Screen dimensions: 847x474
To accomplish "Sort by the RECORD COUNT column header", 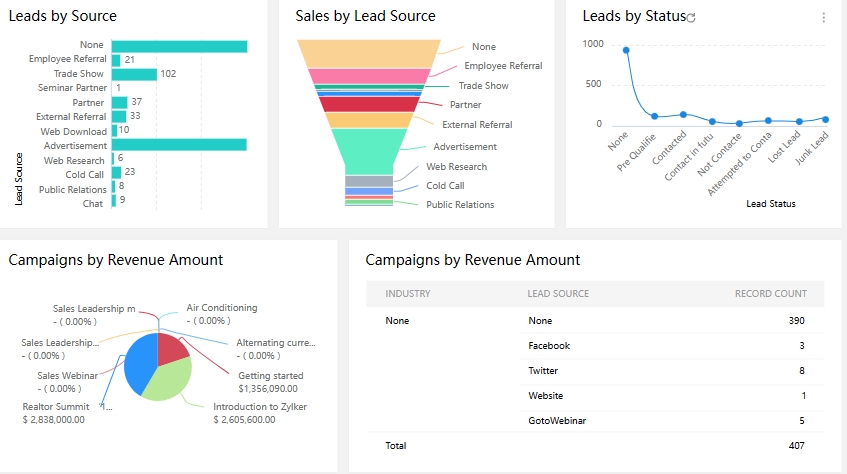I will pos(770,294).
